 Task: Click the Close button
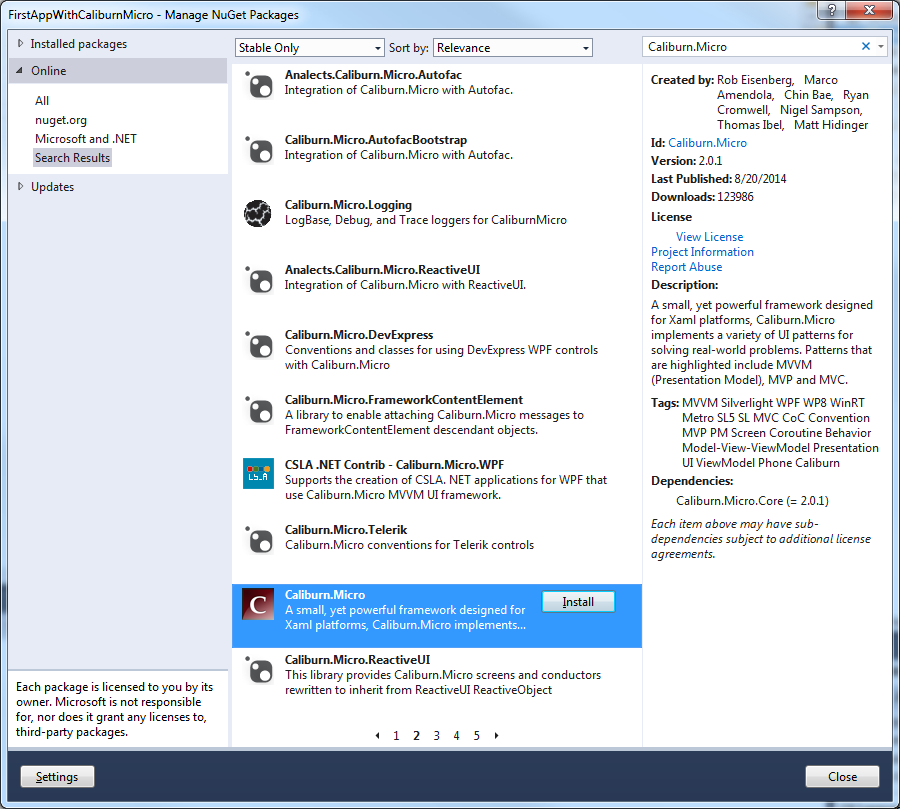(842, 777)
